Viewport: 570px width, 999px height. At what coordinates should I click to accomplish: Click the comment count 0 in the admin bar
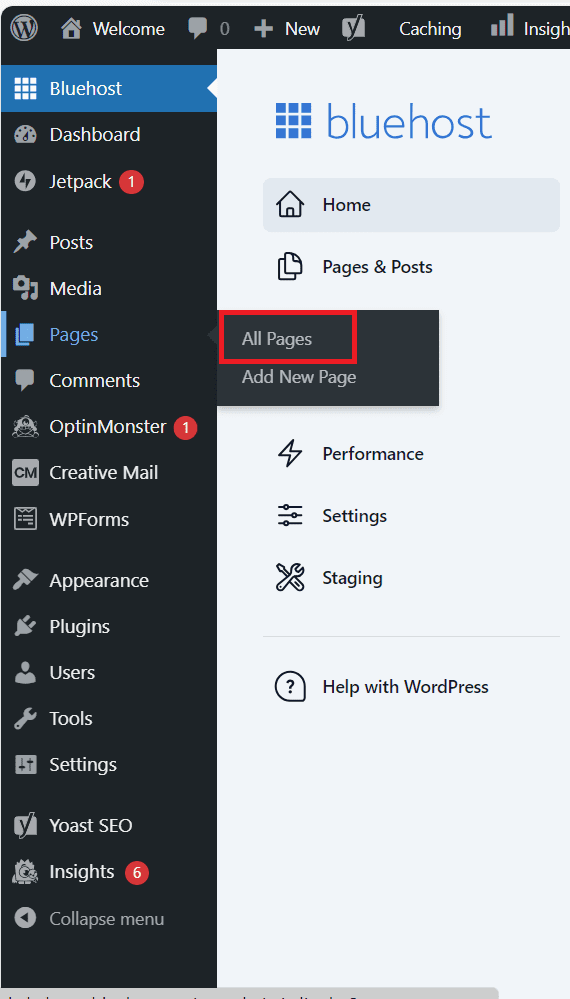[x=225, y=29]
